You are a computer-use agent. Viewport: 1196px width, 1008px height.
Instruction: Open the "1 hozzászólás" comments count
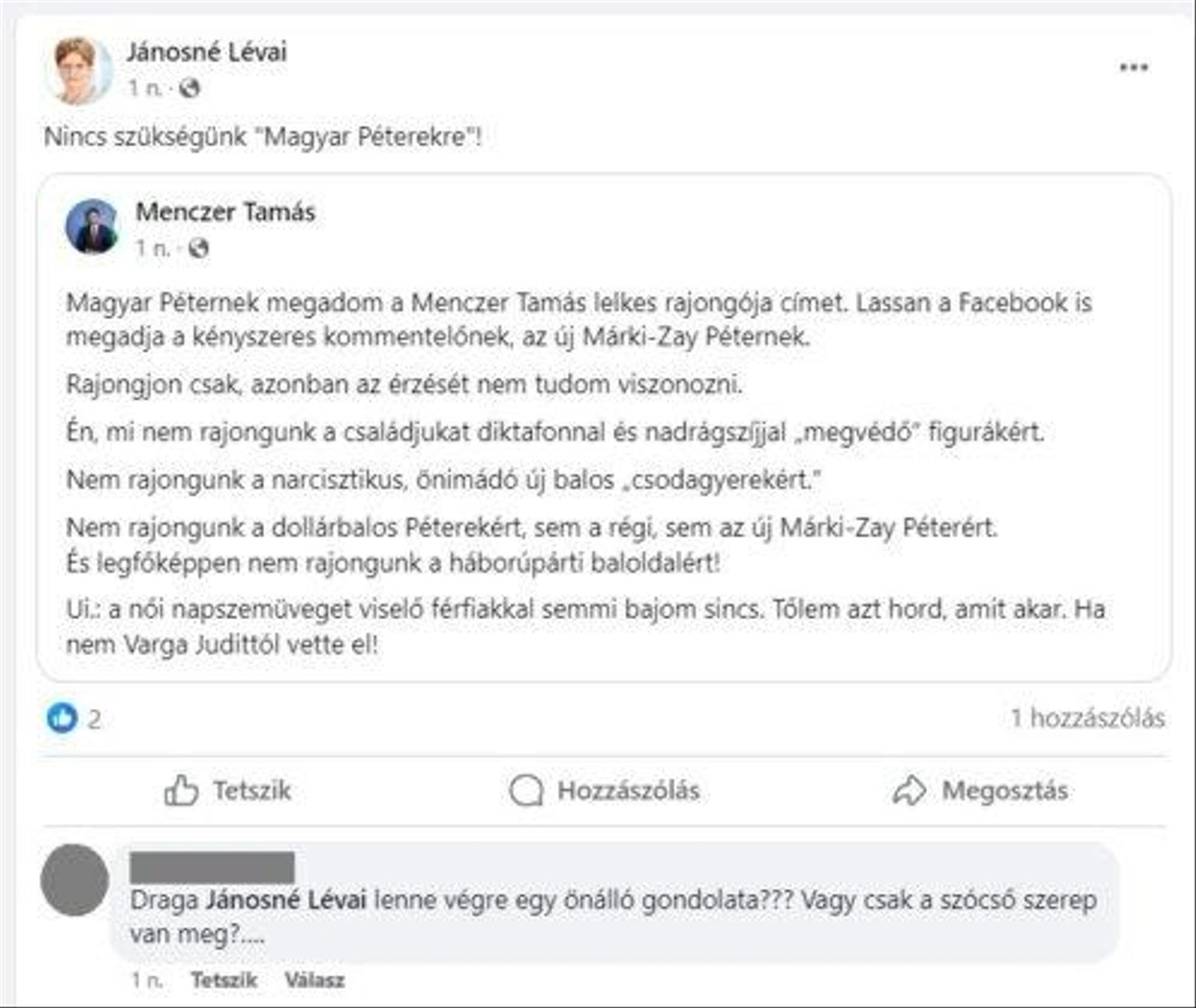tap(1087, 717)
